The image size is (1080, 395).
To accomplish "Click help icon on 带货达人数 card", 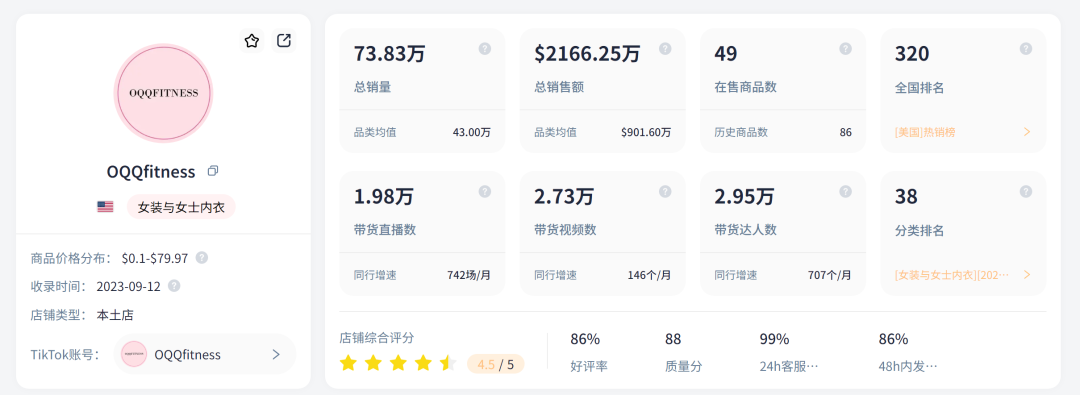I will [846, 191].
